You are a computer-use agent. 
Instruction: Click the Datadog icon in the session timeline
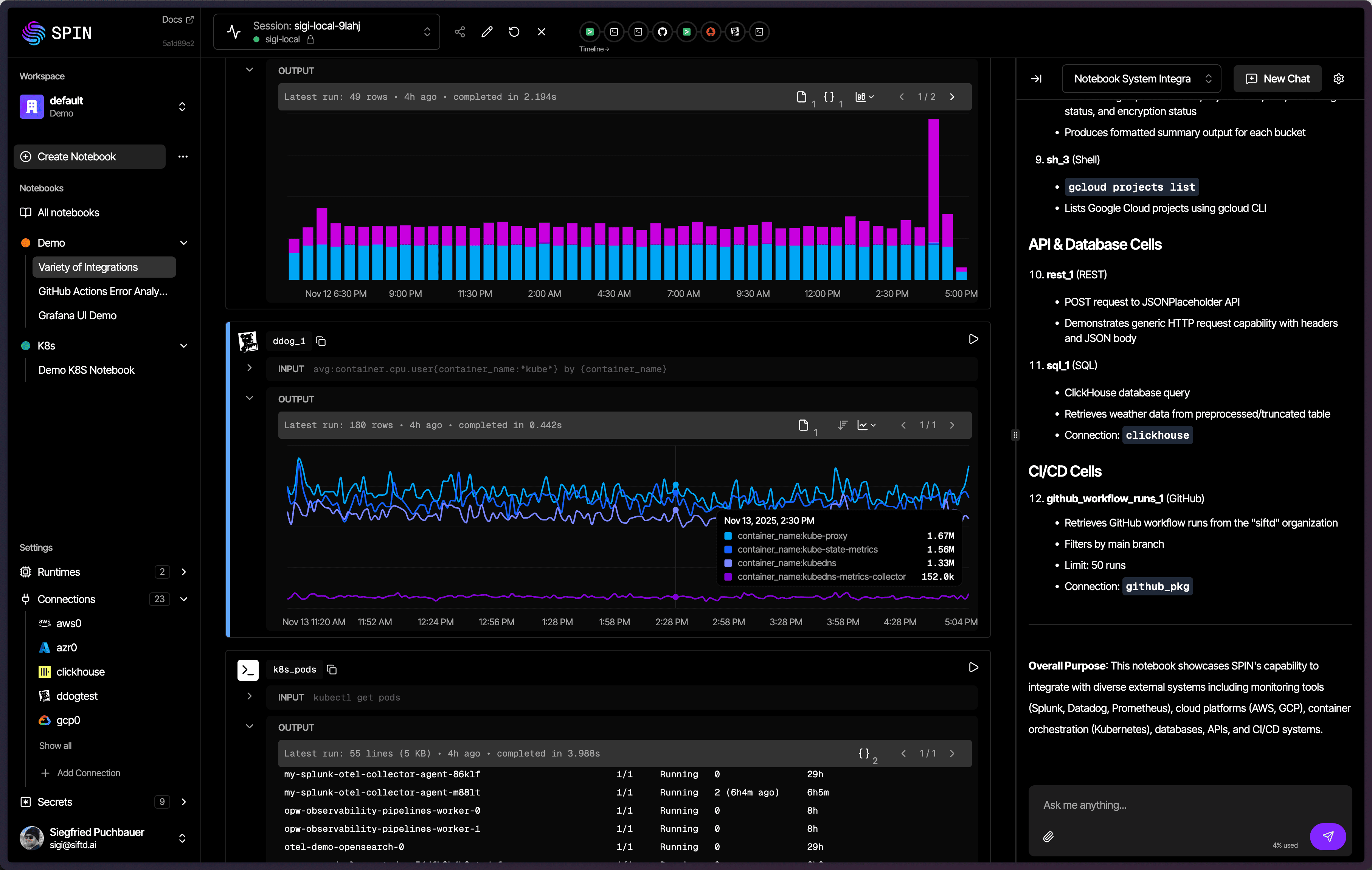tap(735, 32)
